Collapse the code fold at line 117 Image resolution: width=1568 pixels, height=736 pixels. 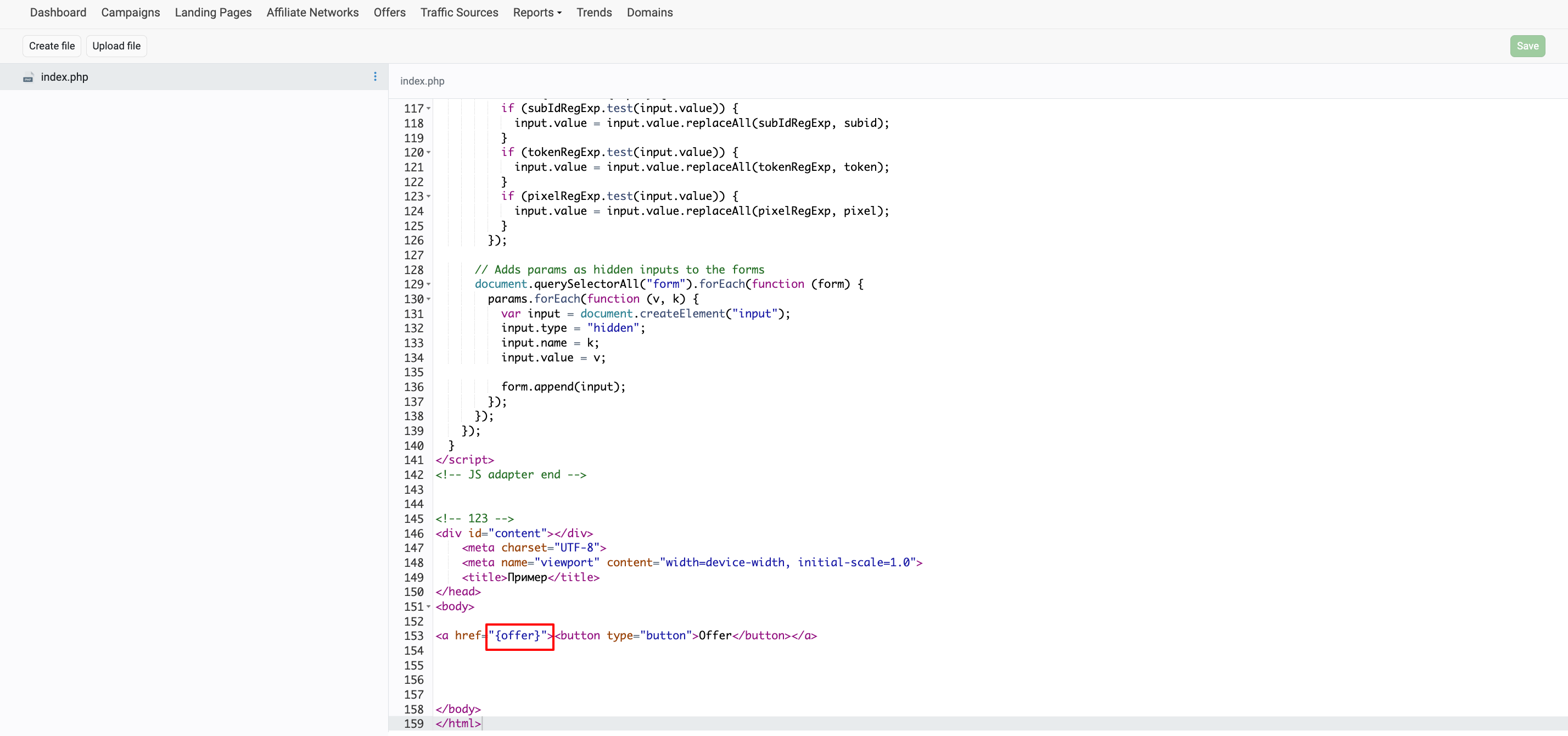(429, 108)
